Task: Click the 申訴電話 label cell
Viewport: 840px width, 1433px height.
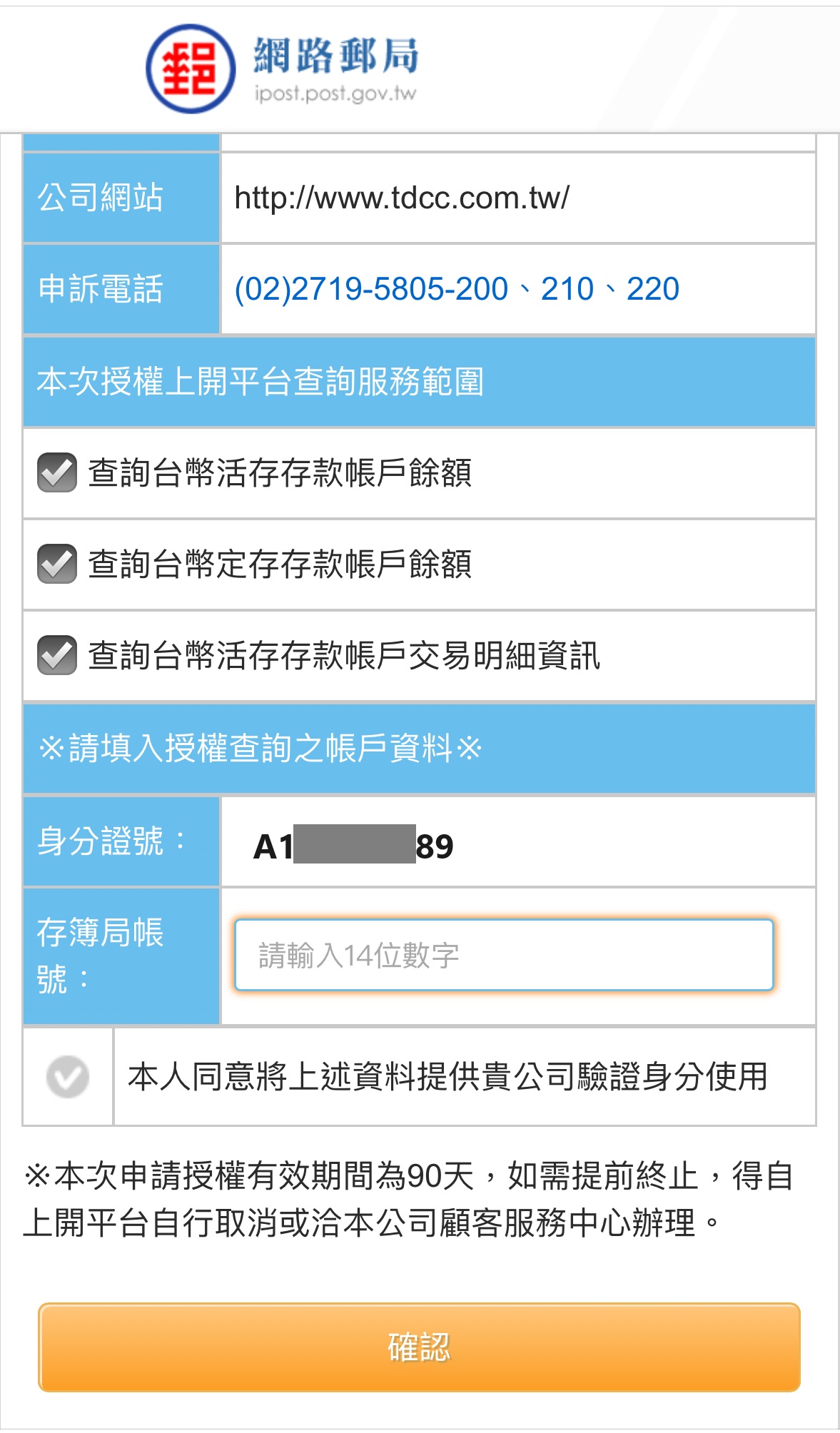Action: click(121, 289)
